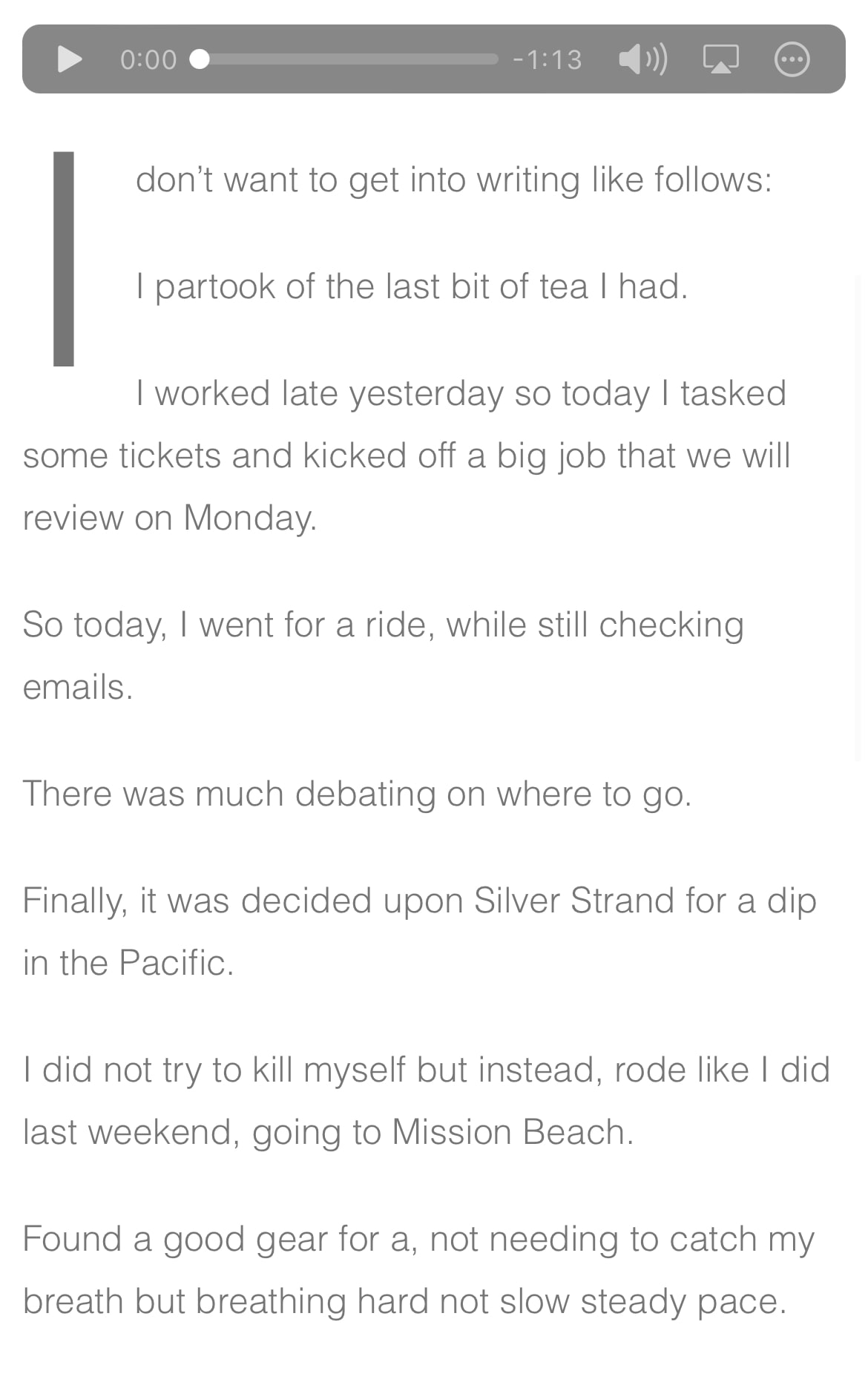The height and width of the screenshot is (1388, 868).
Task: Click the words 'Silver Strand' in the text
Action: 574,900
